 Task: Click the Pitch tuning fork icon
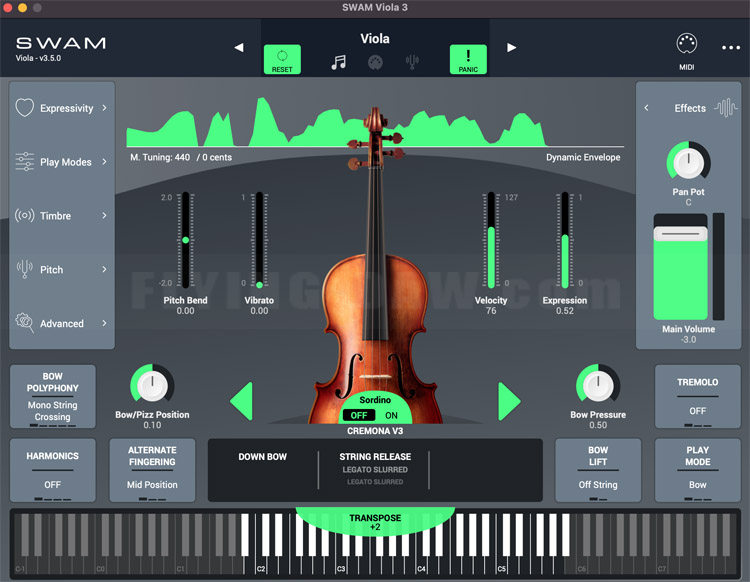[25, 269]
